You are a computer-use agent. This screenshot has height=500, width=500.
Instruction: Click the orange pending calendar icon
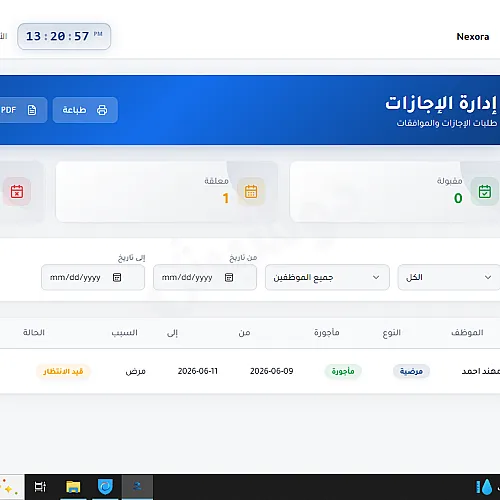251,192
